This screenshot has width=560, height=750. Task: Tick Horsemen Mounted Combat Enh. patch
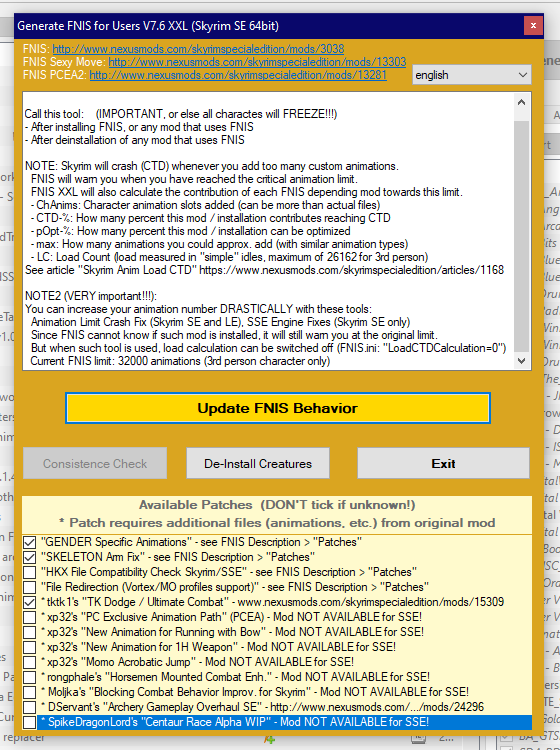point(30,677)
